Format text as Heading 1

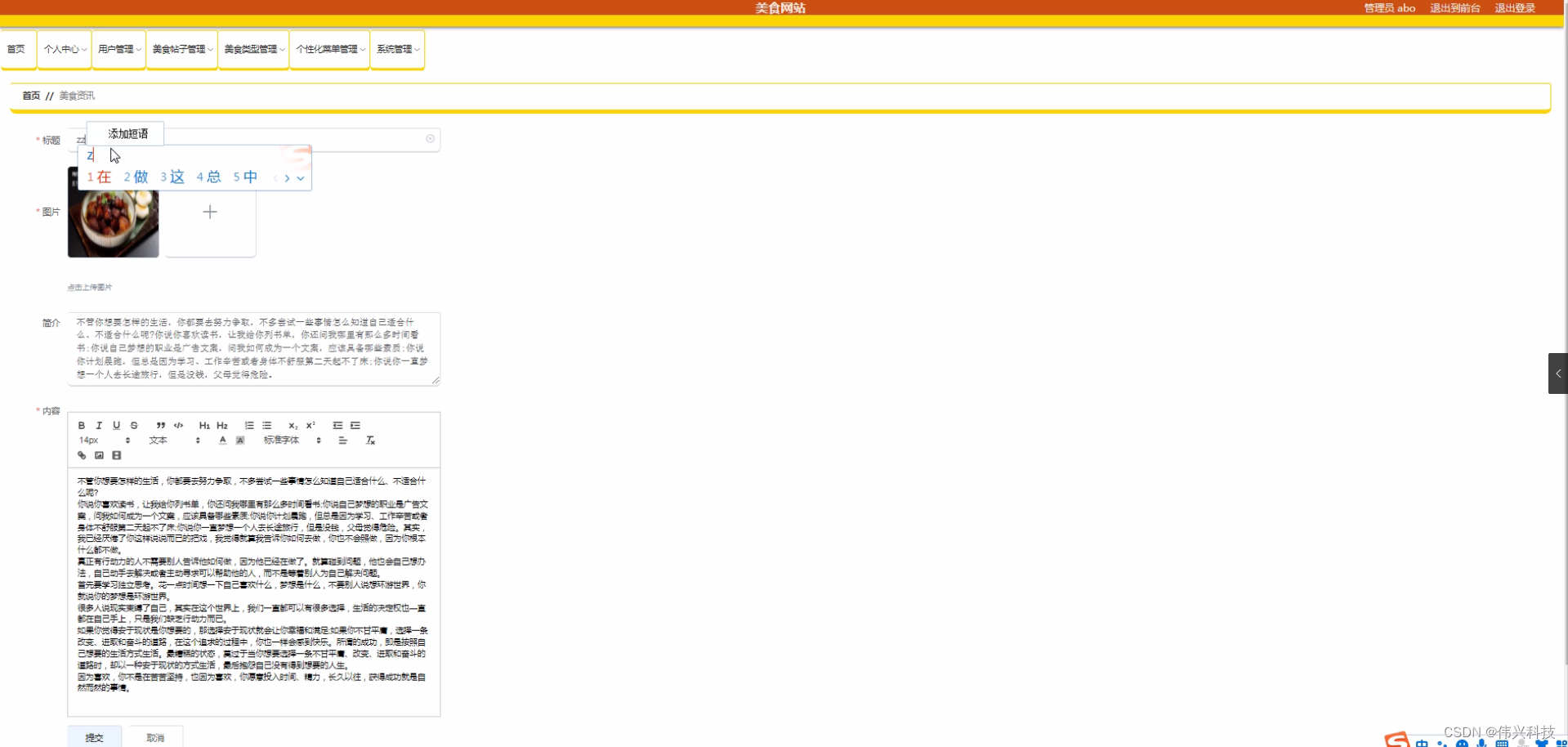(204, 425)
